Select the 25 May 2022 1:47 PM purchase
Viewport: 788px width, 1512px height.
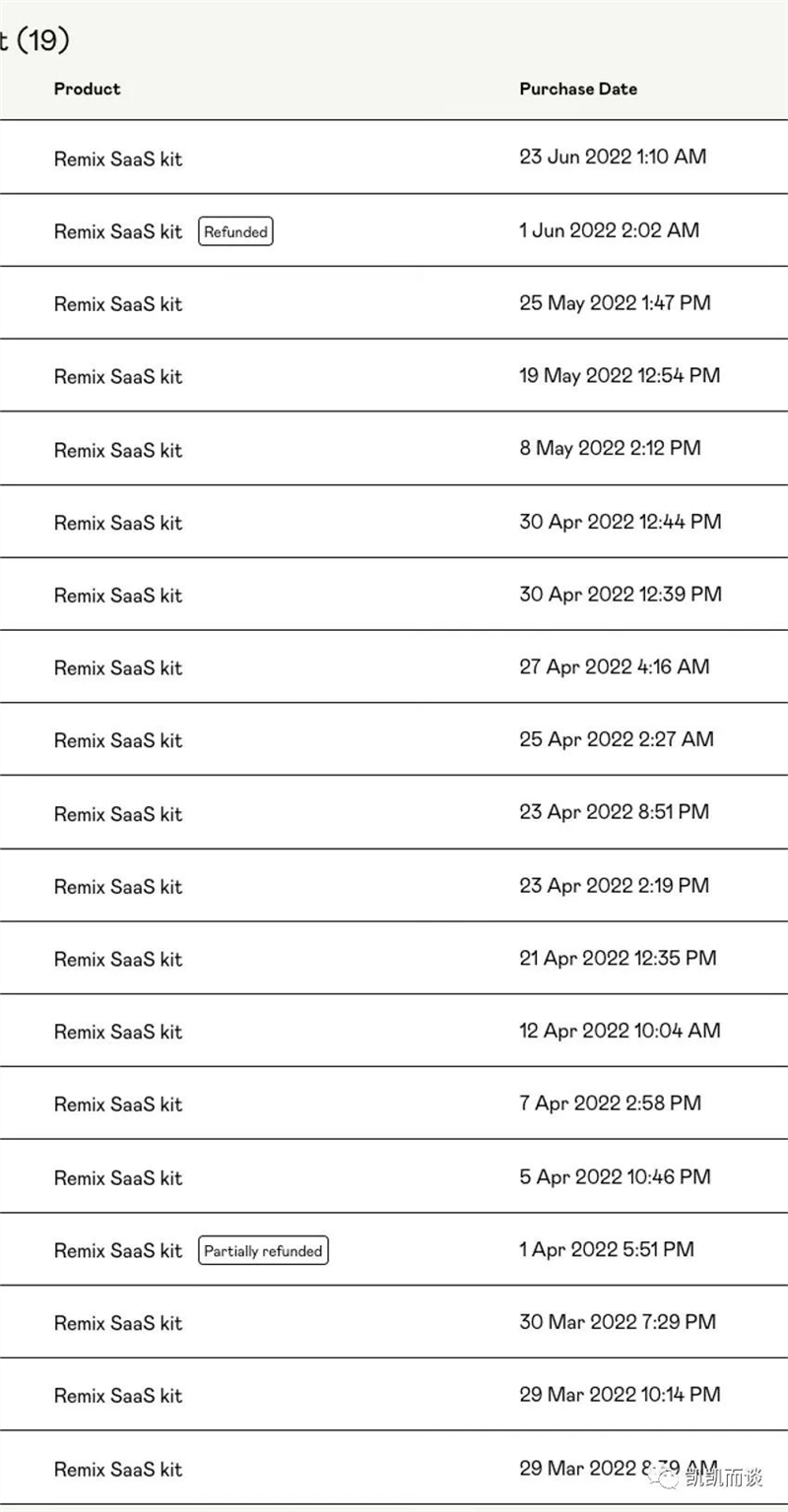coord(394,303)
